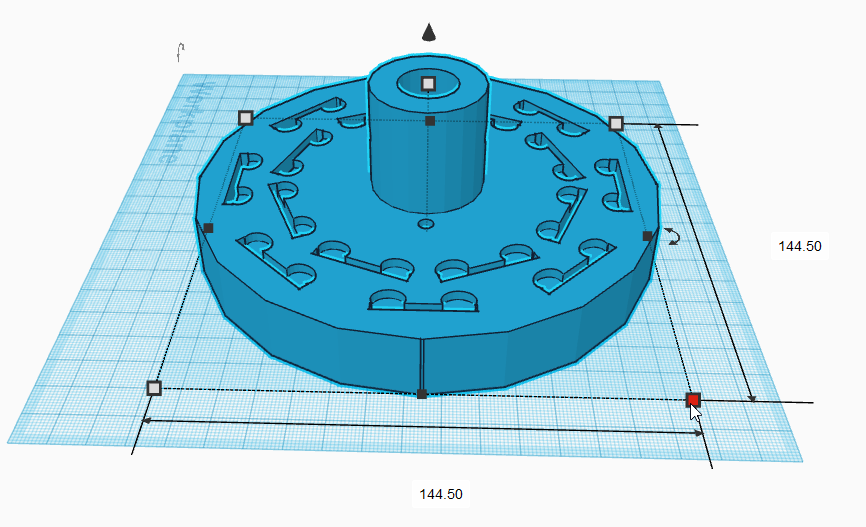Click the small round hole below the cylinder
The height and width of the screenshot is (527, 866).
(x=426, y=224)
